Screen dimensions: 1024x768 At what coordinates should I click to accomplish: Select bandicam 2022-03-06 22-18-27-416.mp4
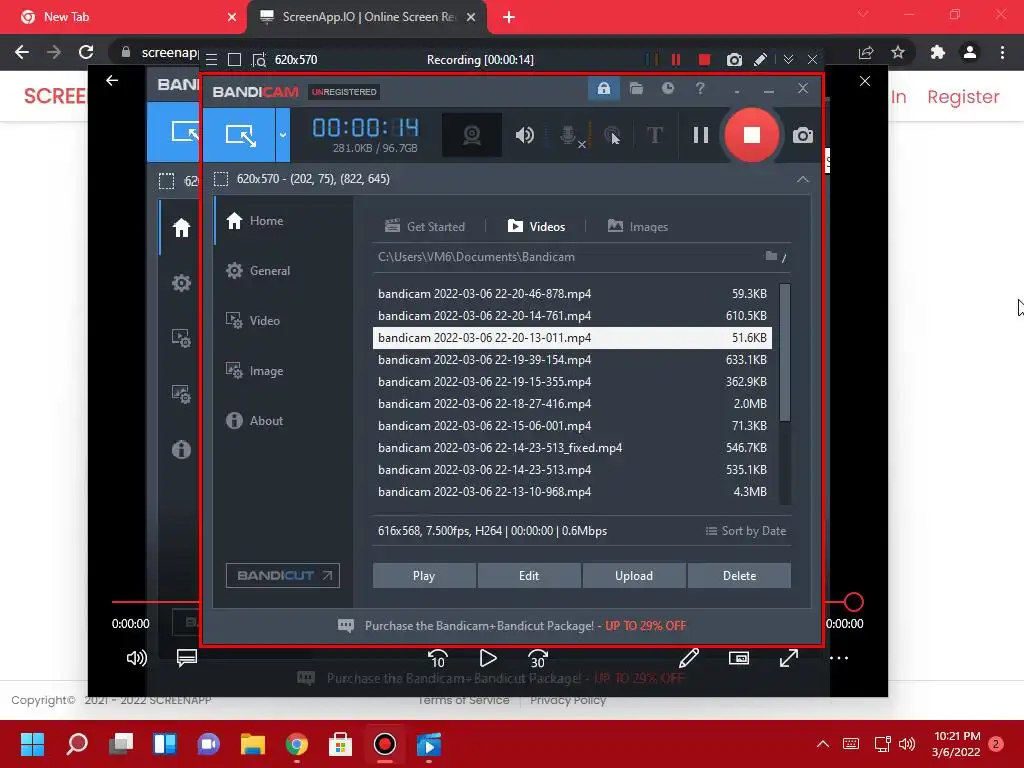tap(572, 404)
